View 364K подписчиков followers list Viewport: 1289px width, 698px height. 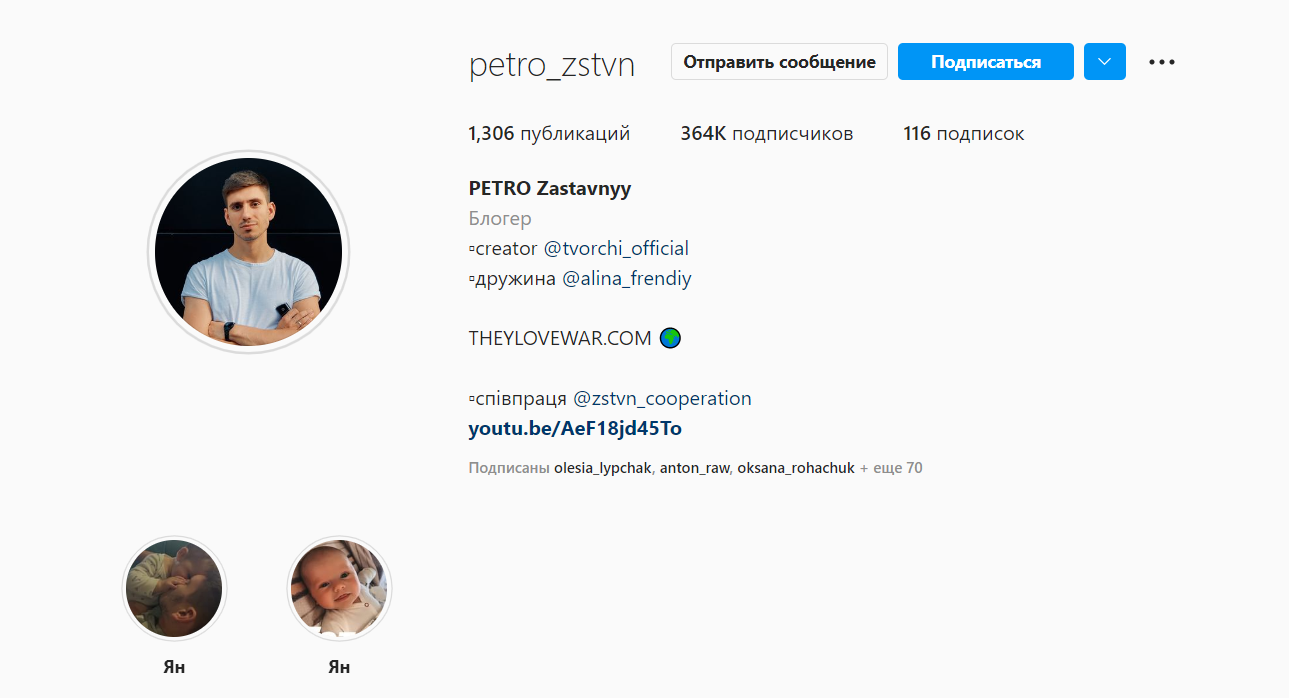[767, 133]
